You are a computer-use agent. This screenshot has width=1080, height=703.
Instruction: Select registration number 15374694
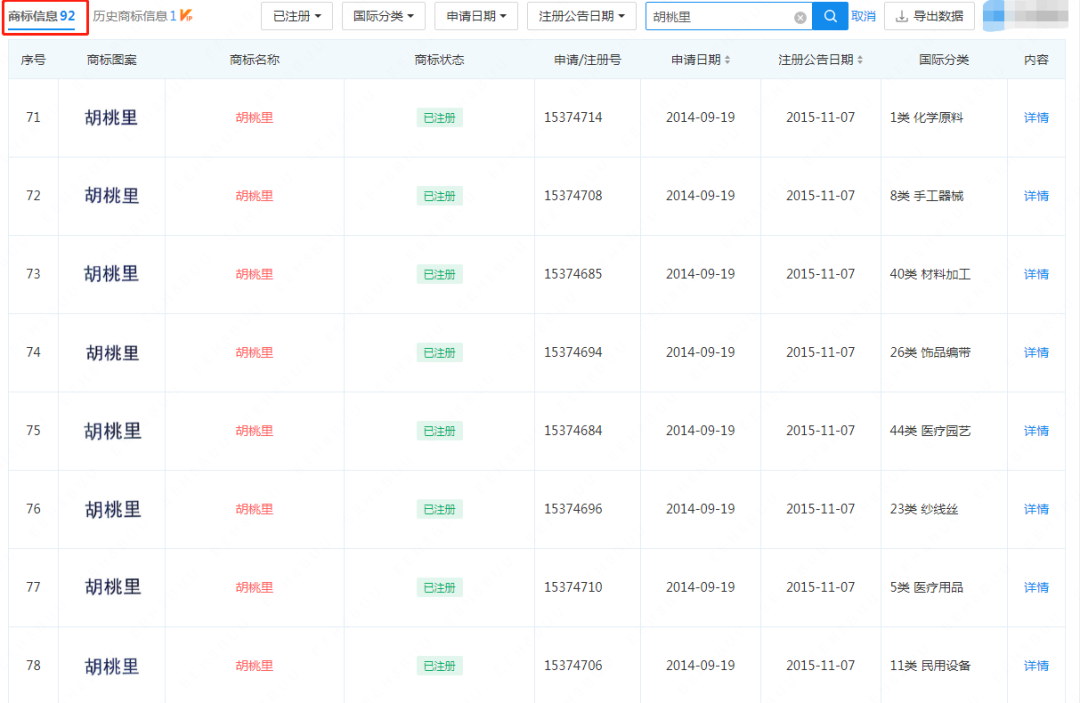pyautogui.click(x=573, y=353)
